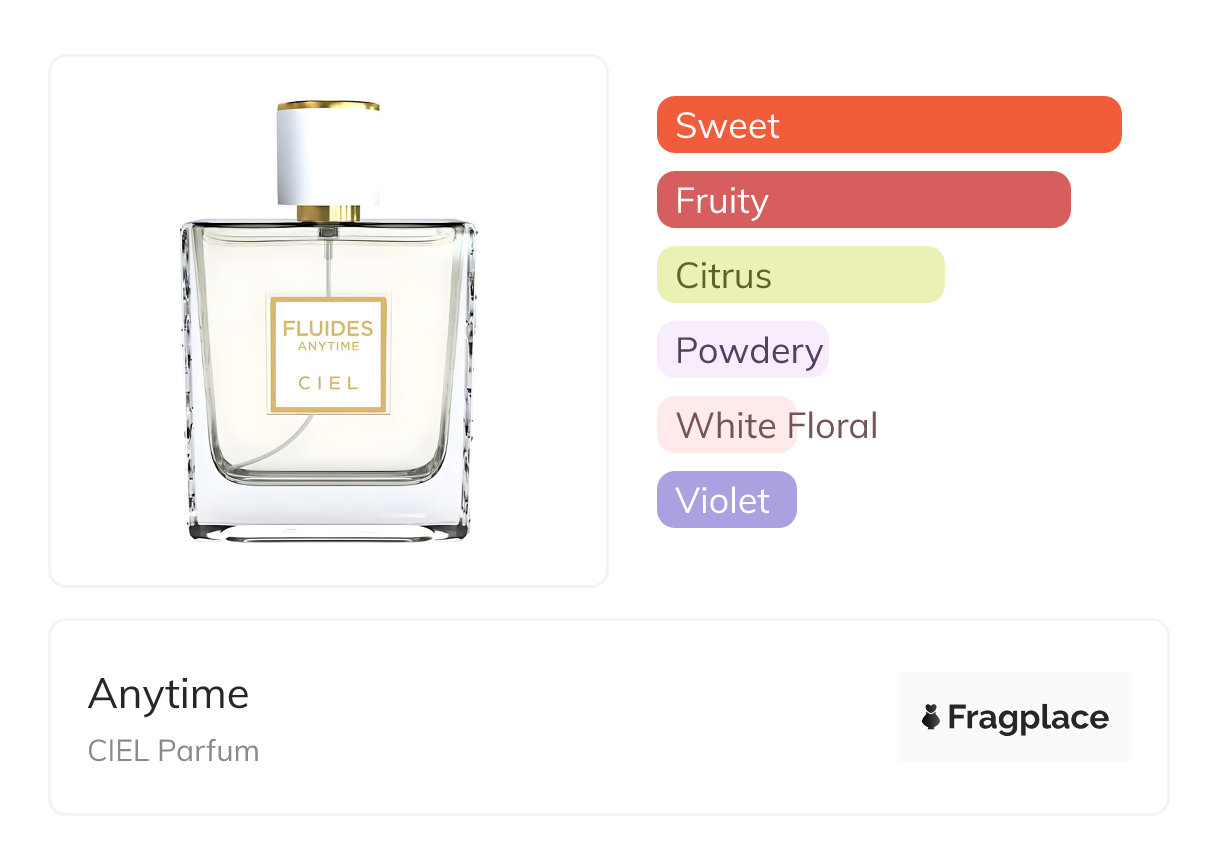This screenshot has width=1218, height=864.
Task: Pick the White Floral accord bar
Action: click(x=727, y=425)
